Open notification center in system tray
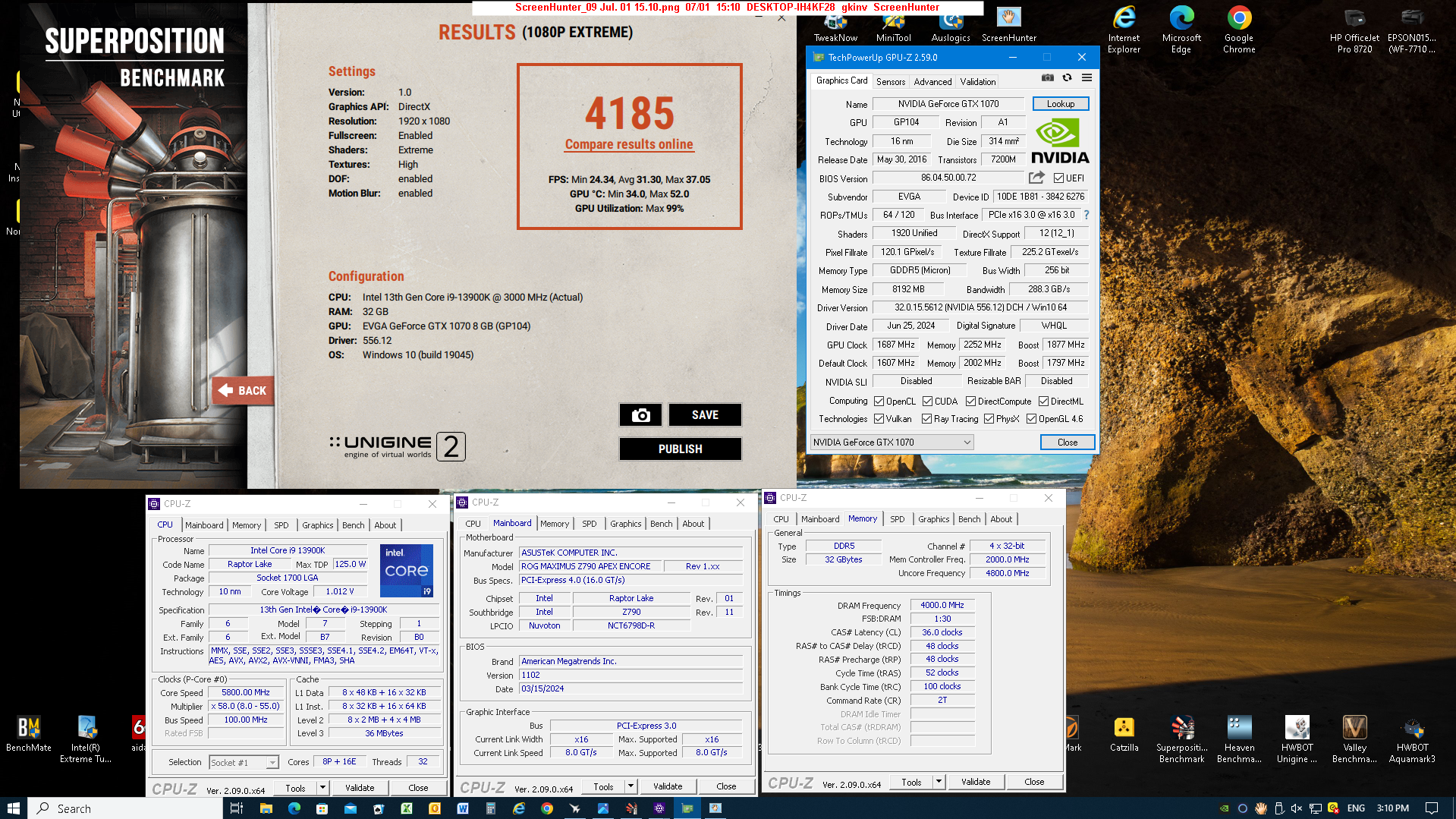The width and height of the screenshot is (1456, 819). [1431, 808]
